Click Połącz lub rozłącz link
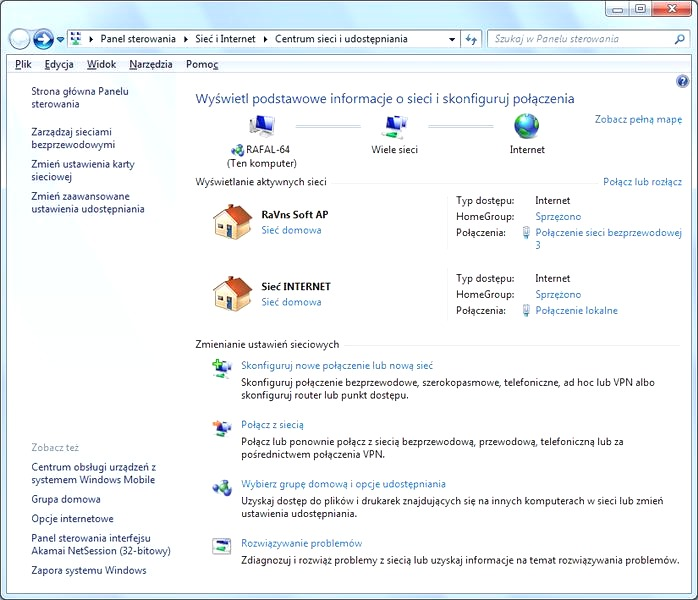698x600 pixels. 642,182
